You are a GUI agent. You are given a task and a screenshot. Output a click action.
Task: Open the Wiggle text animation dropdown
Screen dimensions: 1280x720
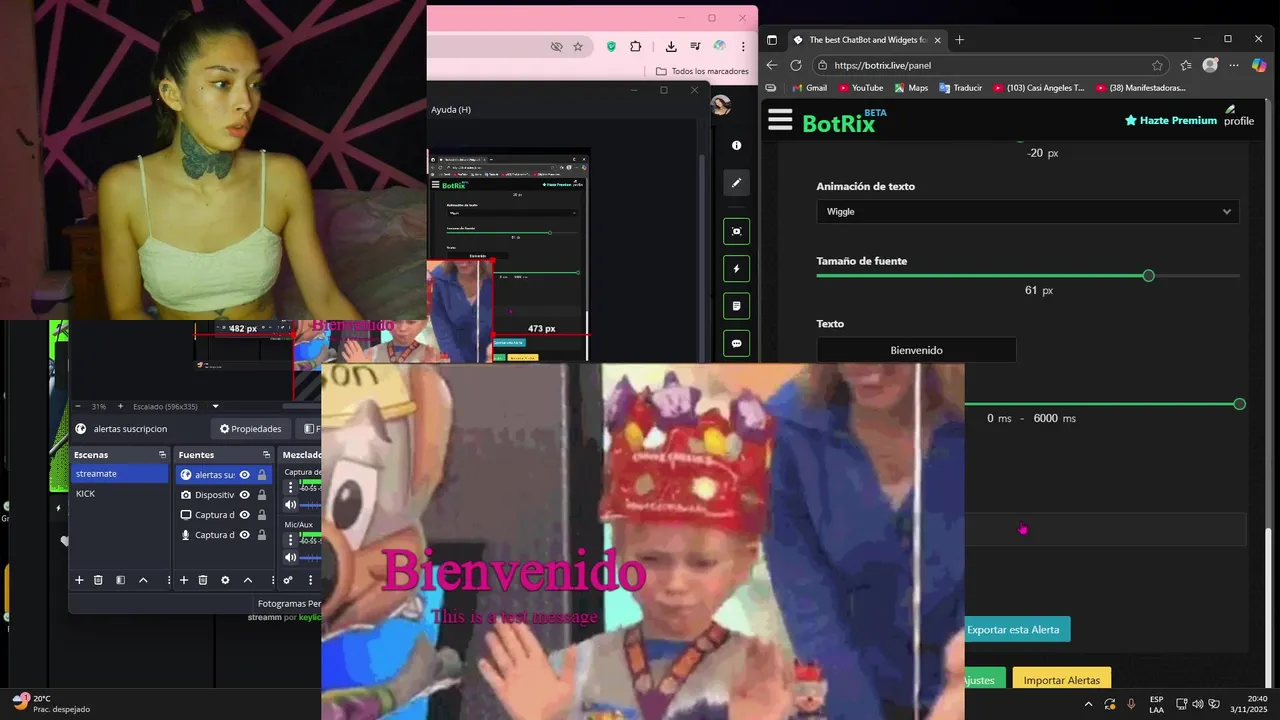pyautogui.click(x=1027, y=212)
